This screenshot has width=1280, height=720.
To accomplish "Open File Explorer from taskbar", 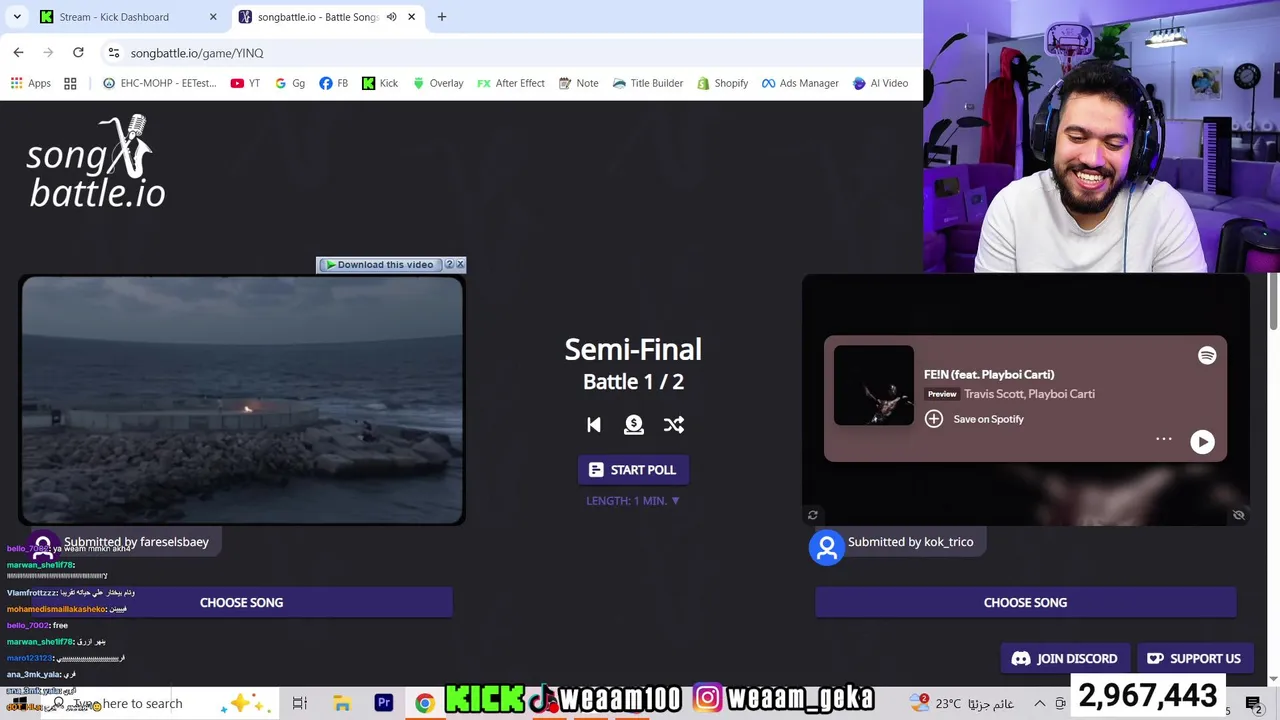I will point(342,703).
